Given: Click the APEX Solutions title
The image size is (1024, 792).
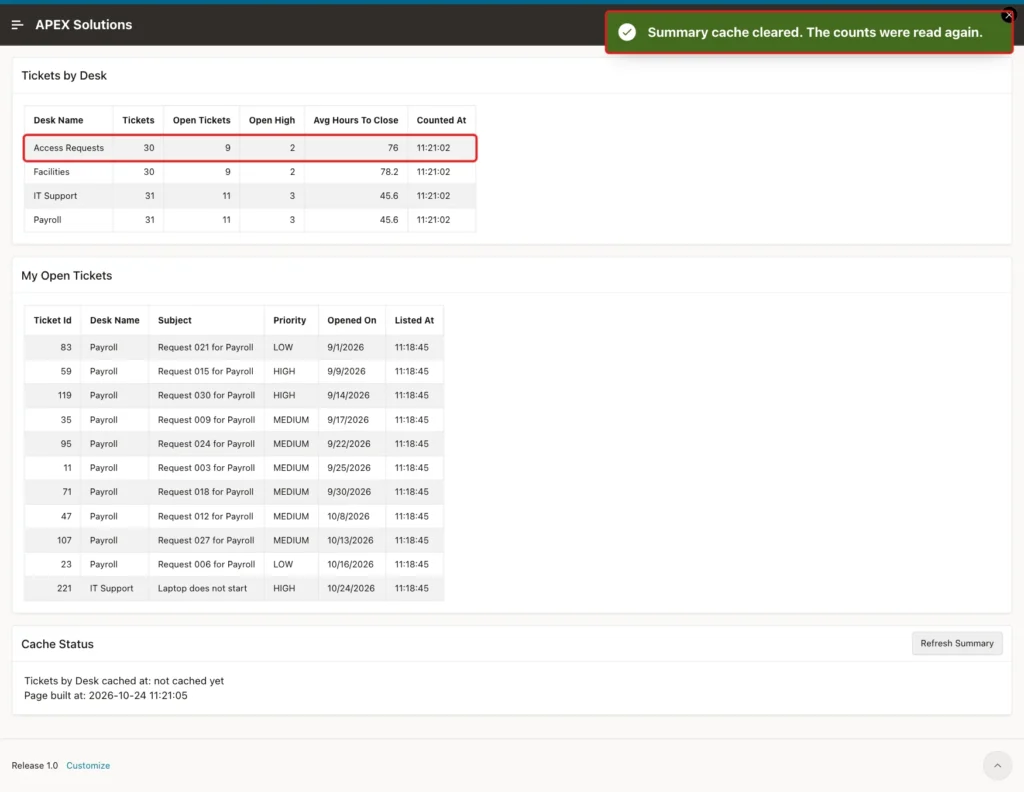Looking at the screenshot, I should point(84,25).
